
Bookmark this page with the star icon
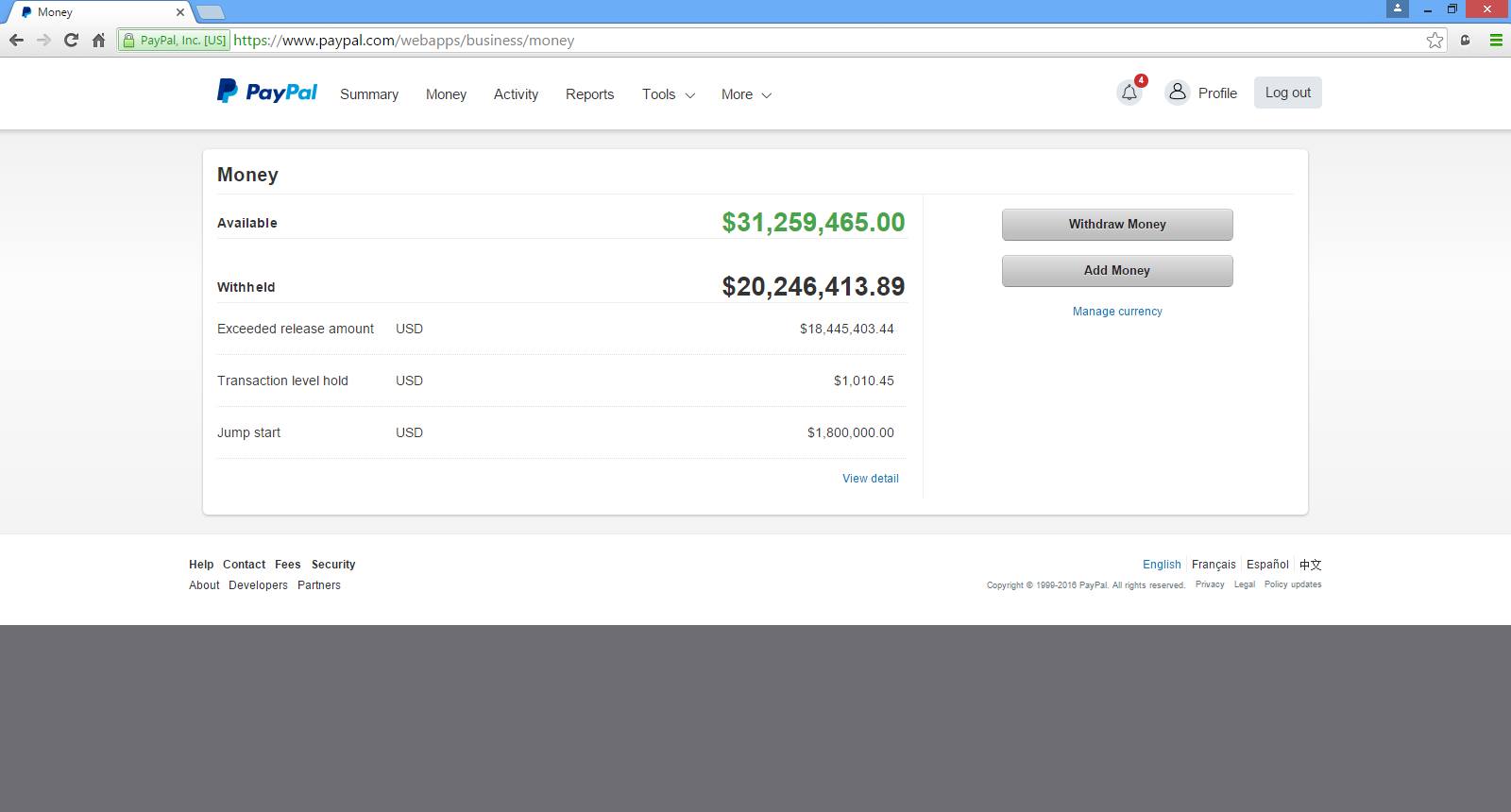coord(1435,41)
